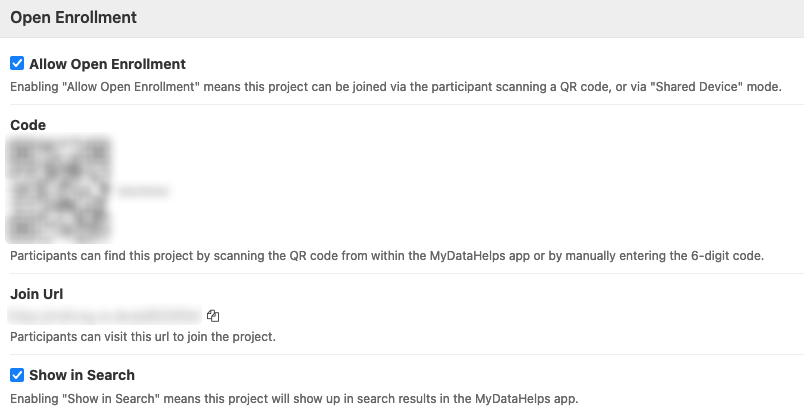Click the Allow Open Enrollment label text
Image resolution: width=804 pixels, height=418 pixels.
click(107, 64)
